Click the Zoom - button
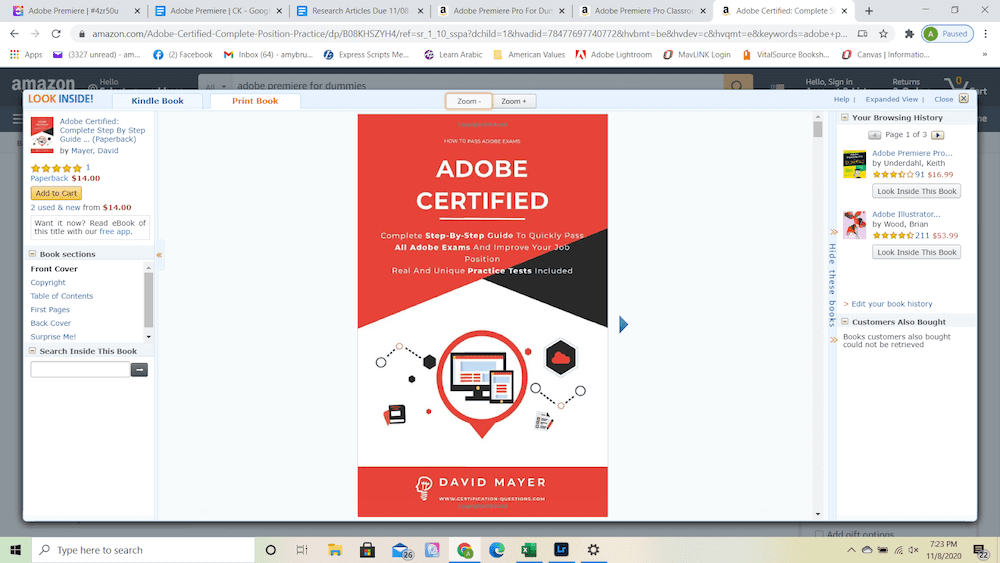The width and height of the screenshot is (1000, 563). point(469,101)
